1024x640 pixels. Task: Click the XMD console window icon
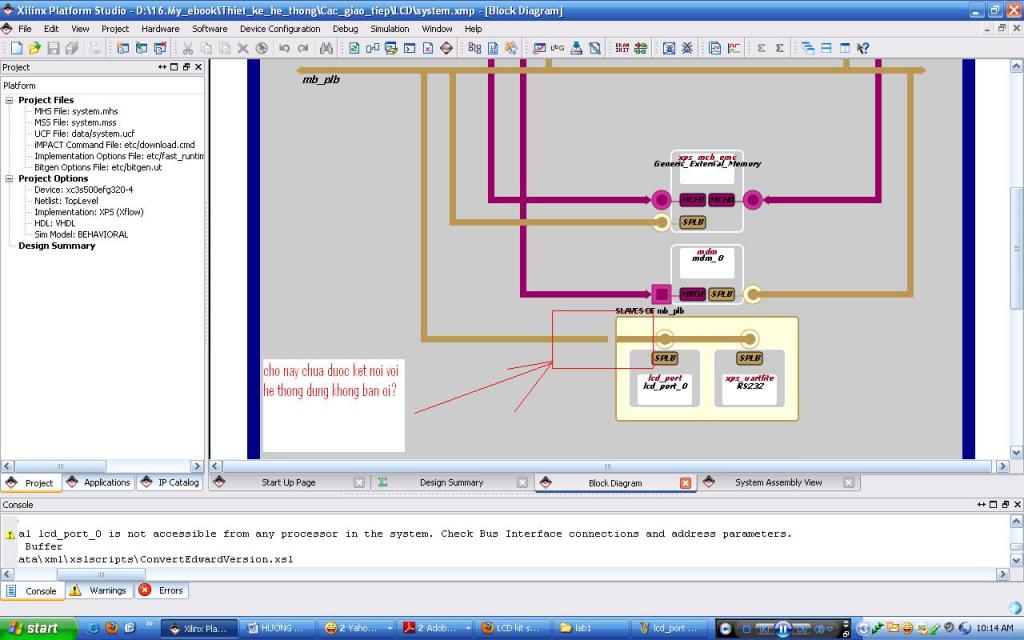pyautogui.click(x=409, y=48)
